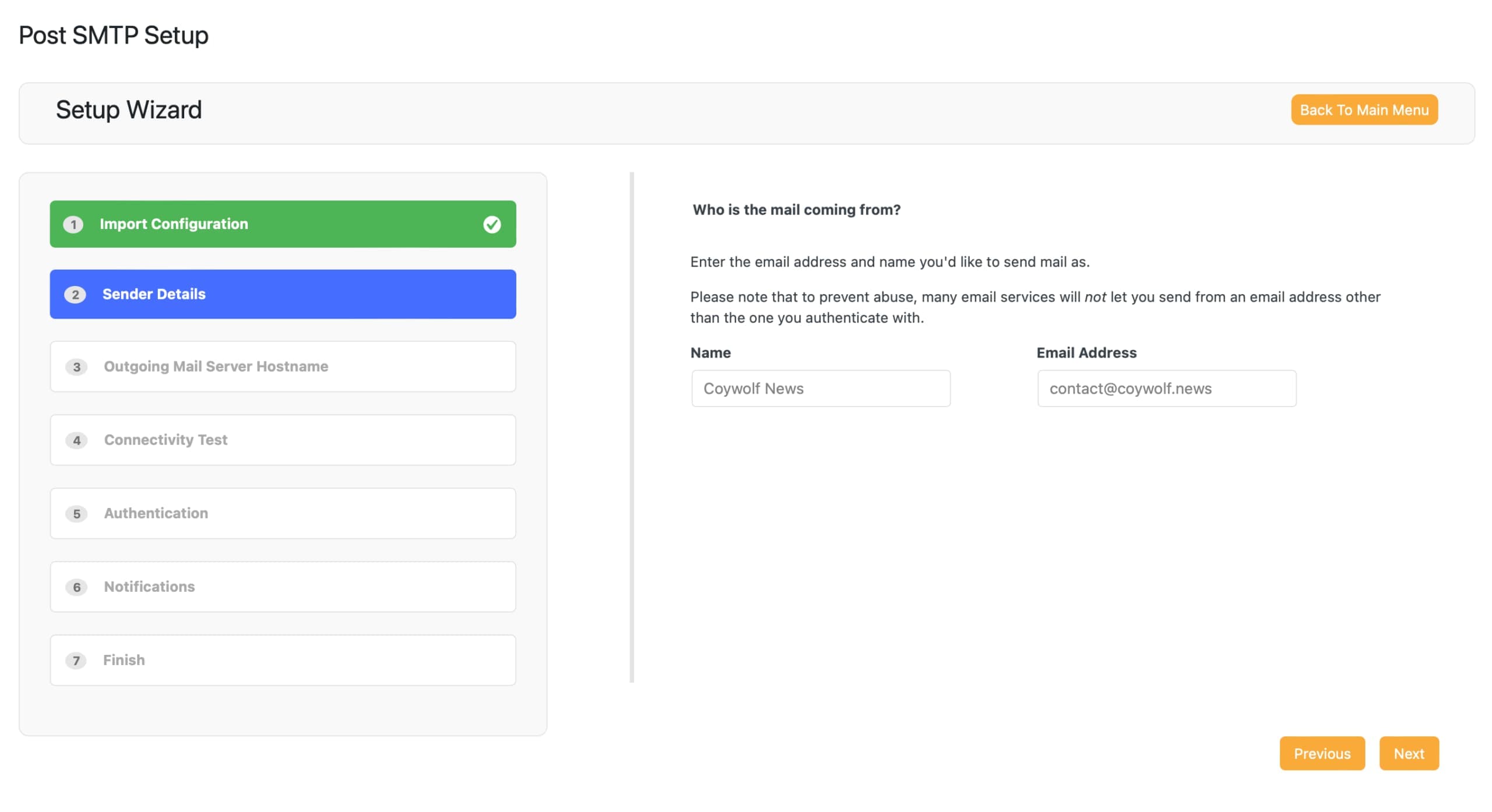
Task: Open the Notifications step
Action: 283,587
